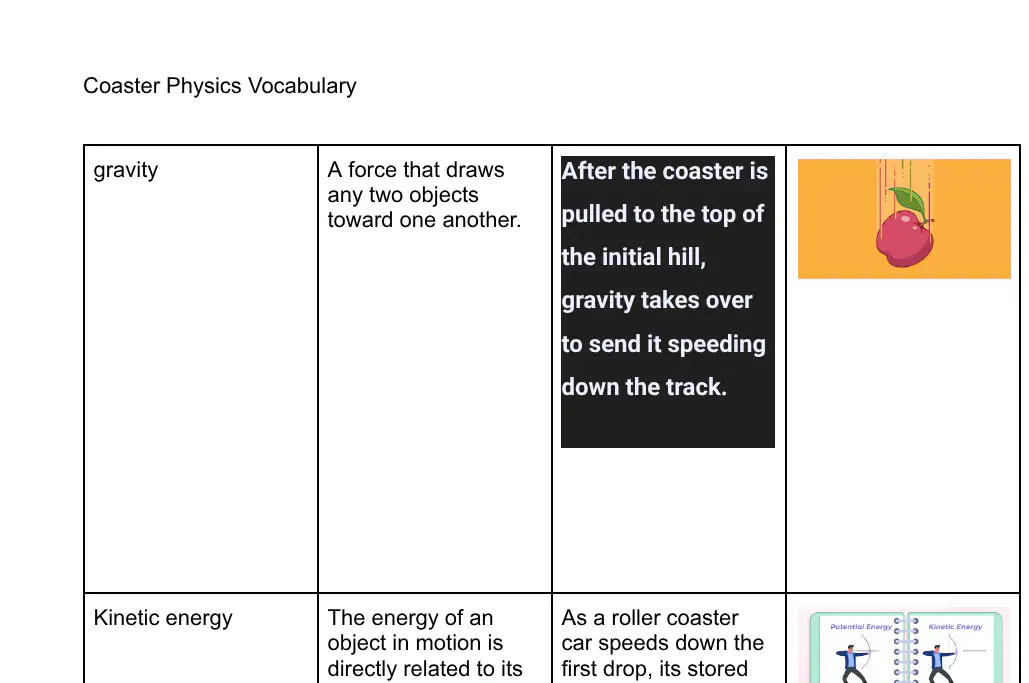Click the falling apple image
The image size is (1029, 683).
coord(904,218)
